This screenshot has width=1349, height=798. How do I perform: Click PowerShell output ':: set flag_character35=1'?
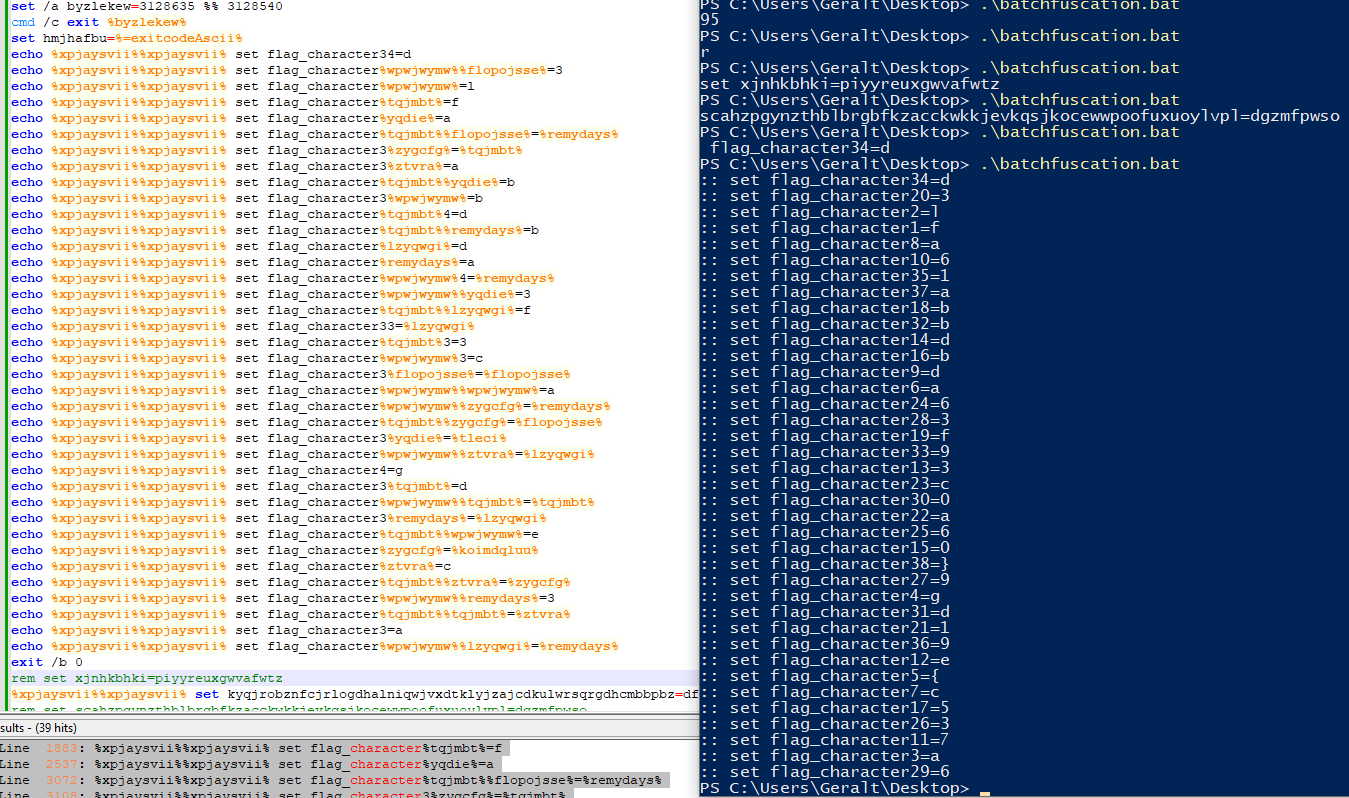tap(826, 276)
